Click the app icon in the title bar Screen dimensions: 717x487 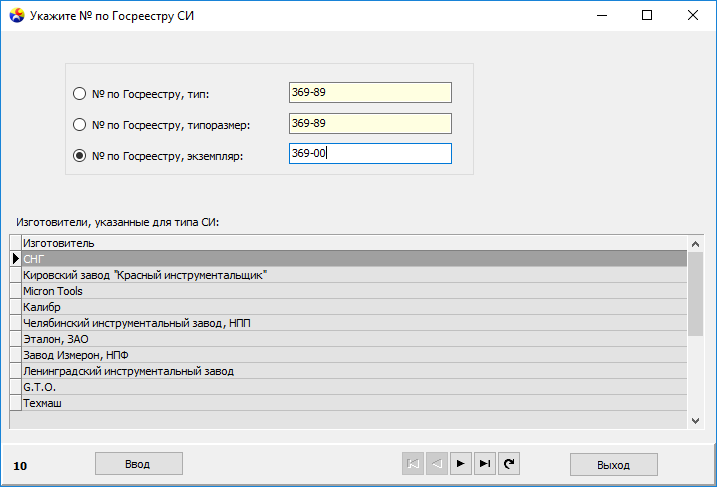(x=17, y=15)
